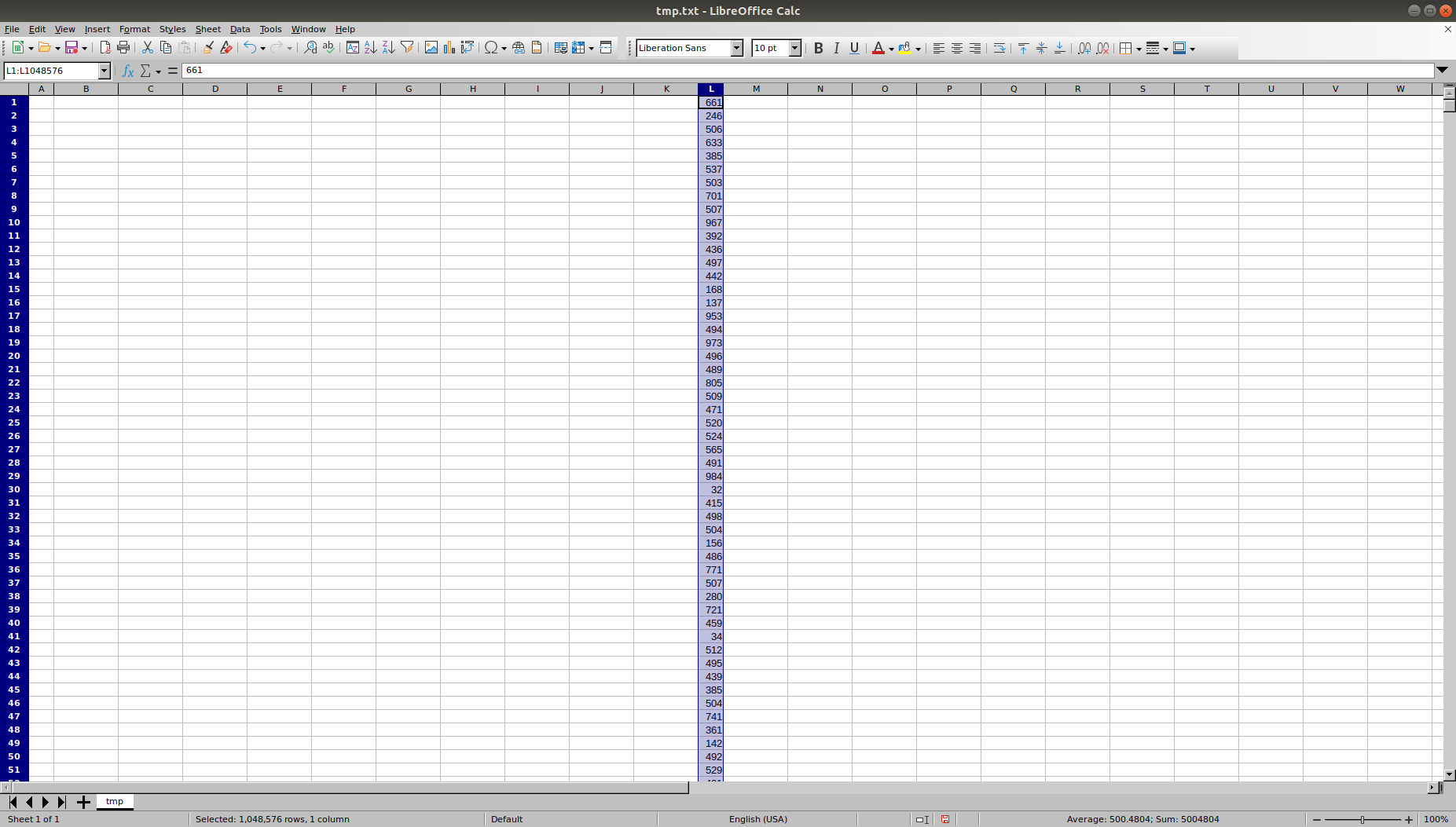Open background color dropdown arrow
The image size is (1456, 827).
[x=918, y=49]
